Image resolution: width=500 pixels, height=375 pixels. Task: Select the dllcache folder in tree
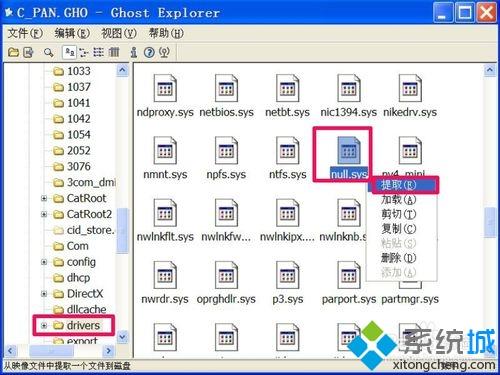pyautogui.click(x=80, y=309)
